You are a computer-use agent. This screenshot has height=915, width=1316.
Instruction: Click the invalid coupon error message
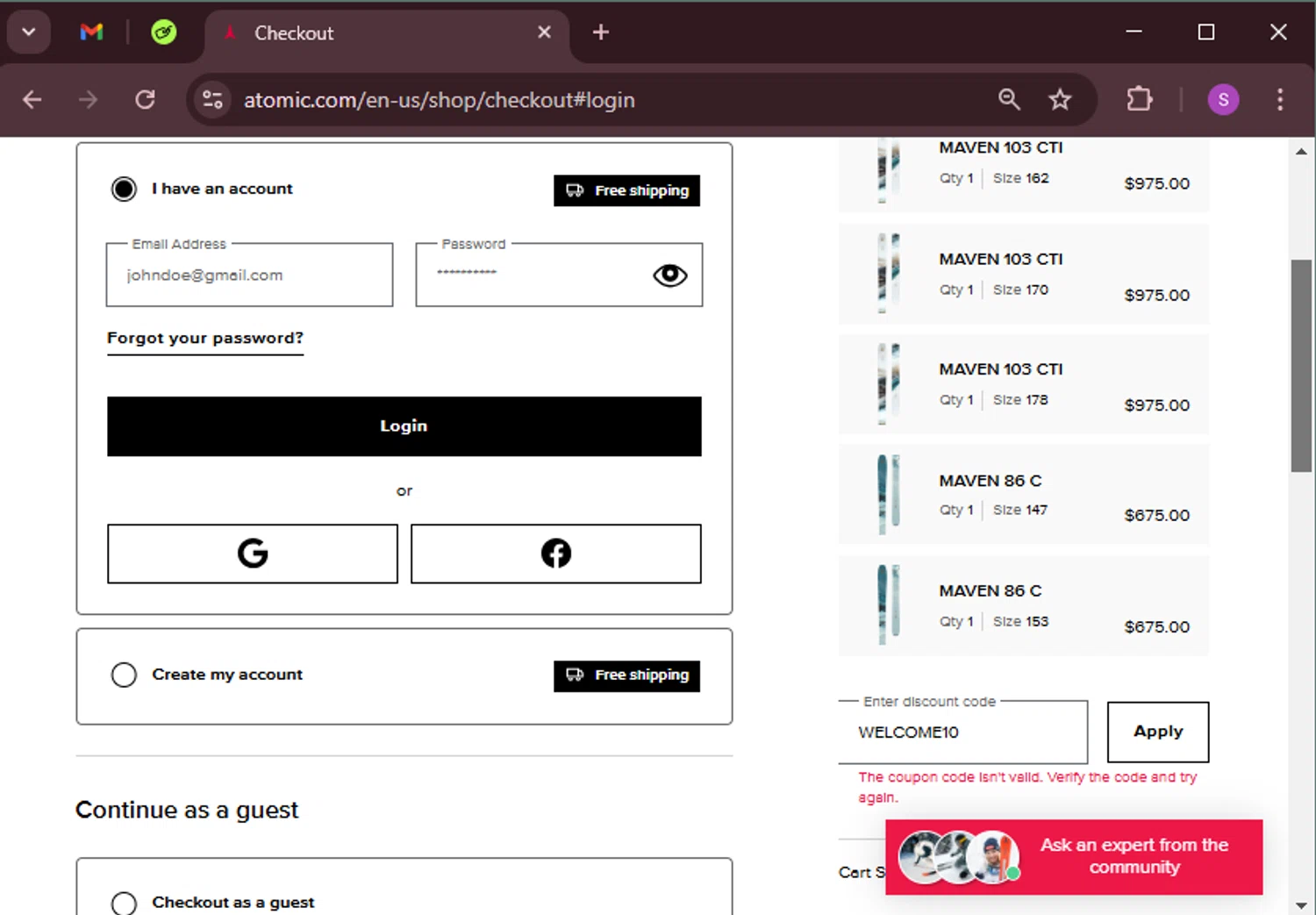[1027, 787]
